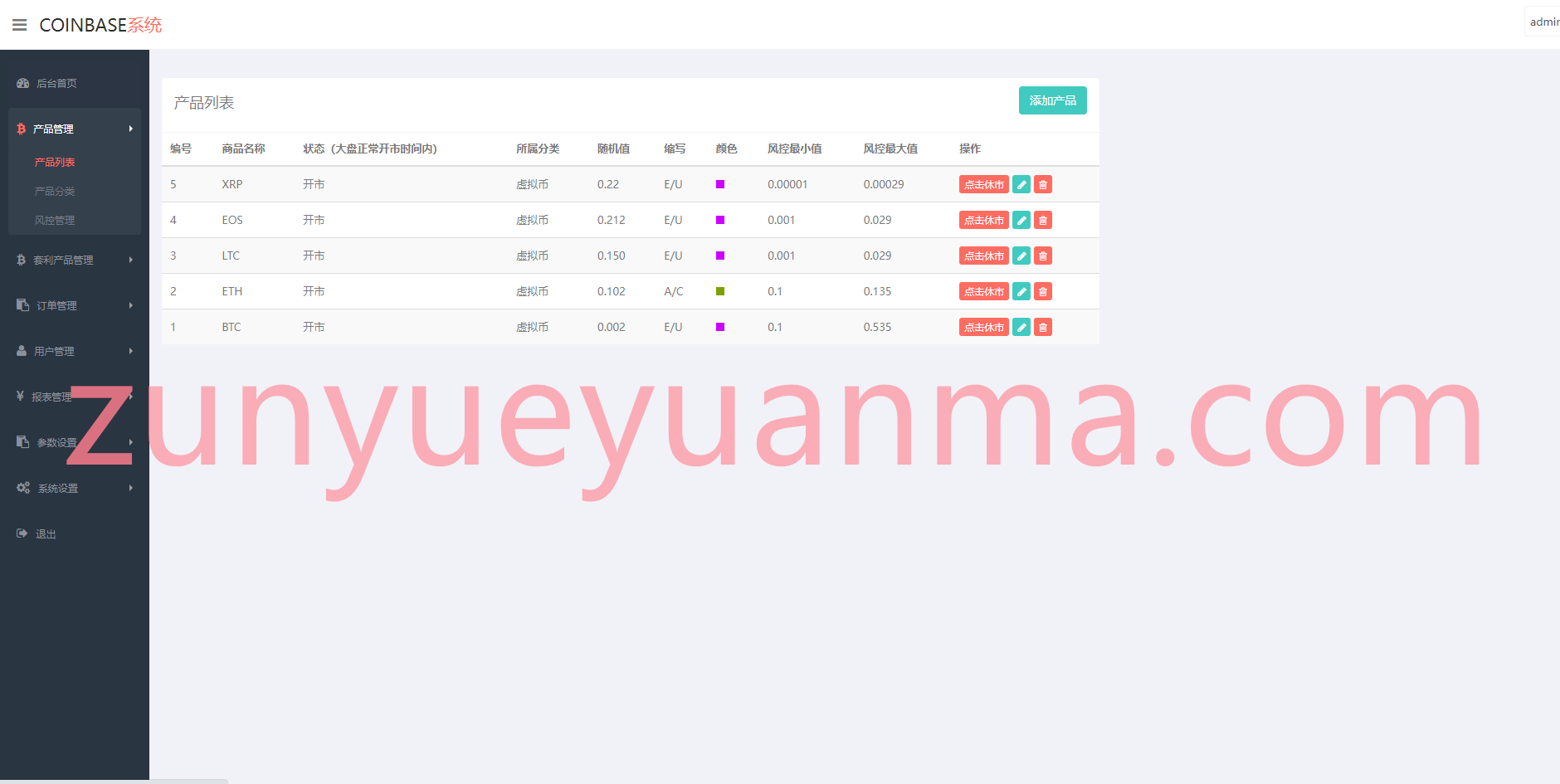This screenshot has height=784, width=1560.
Task: Delete the BTC product with trash icon
Action: [x=1043, y=327]
